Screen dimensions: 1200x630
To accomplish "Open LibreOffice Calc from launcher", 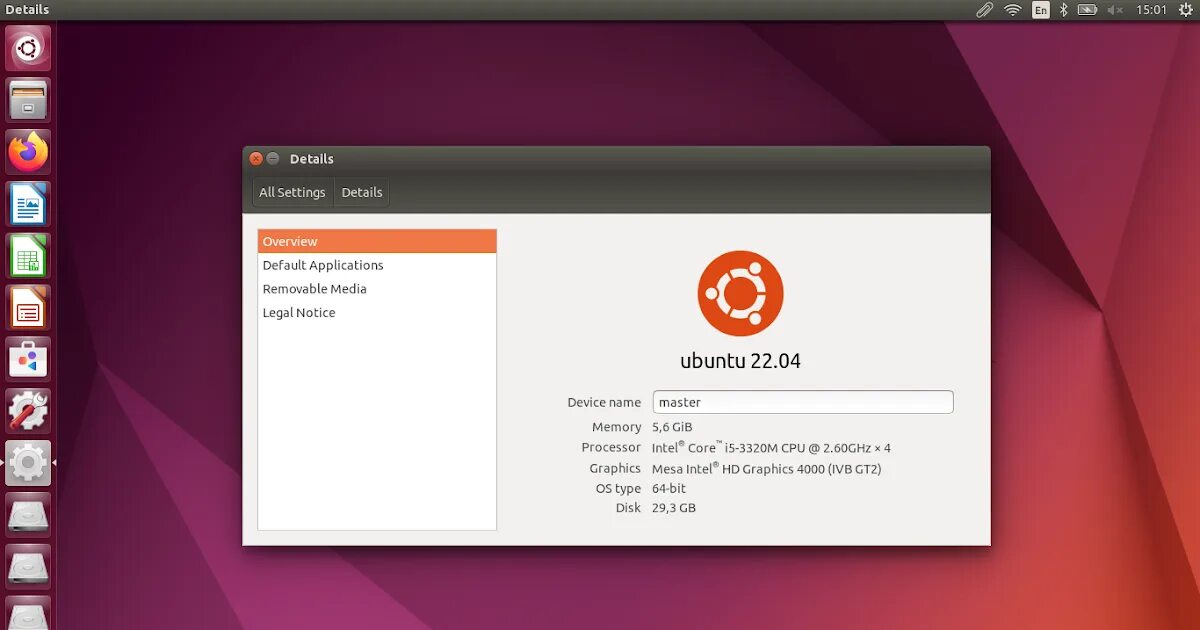I will [28, 256].
